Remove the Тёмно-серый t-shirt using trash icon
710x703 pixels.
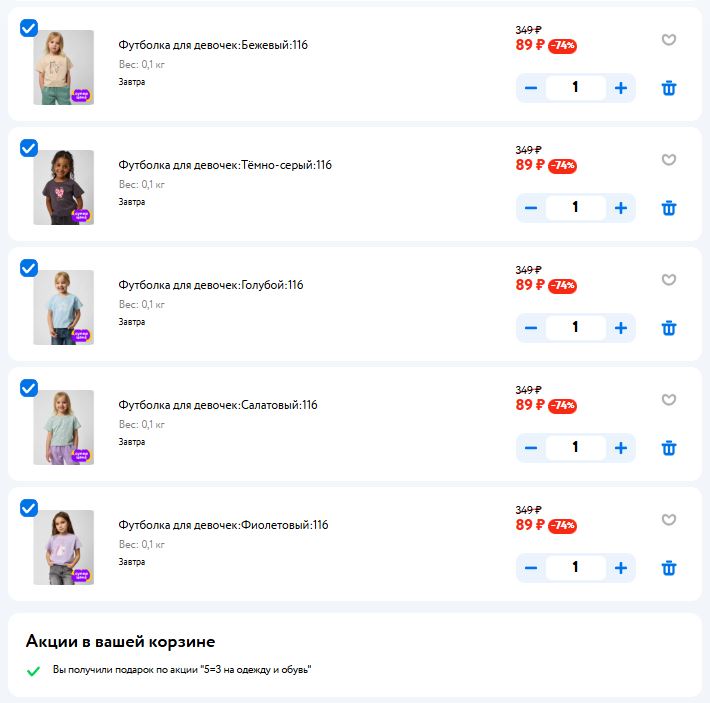[669, 208]
